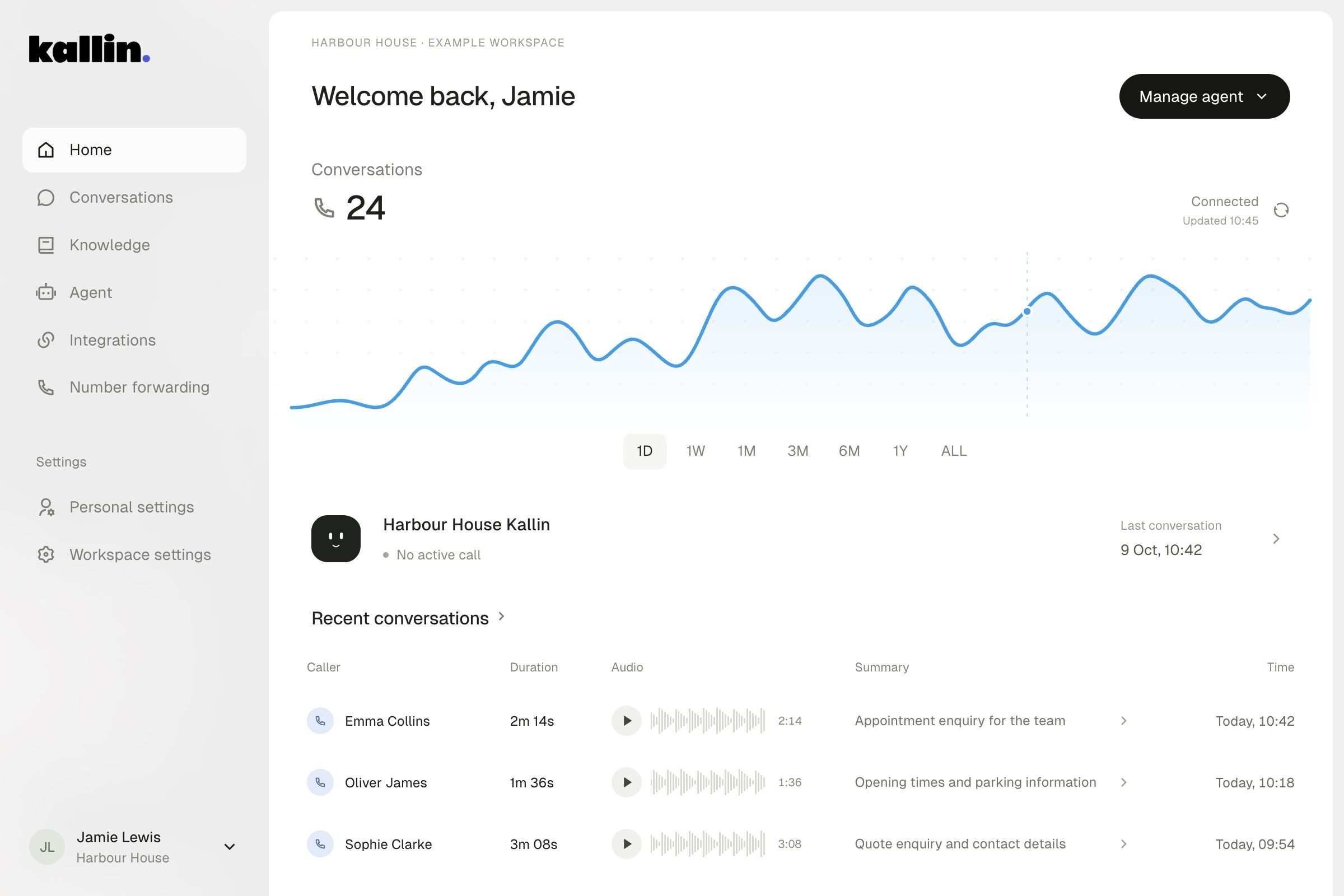1344x896 pixels.
Task: Open Quote enquiry summary chevron
Action: (1123, 844)
